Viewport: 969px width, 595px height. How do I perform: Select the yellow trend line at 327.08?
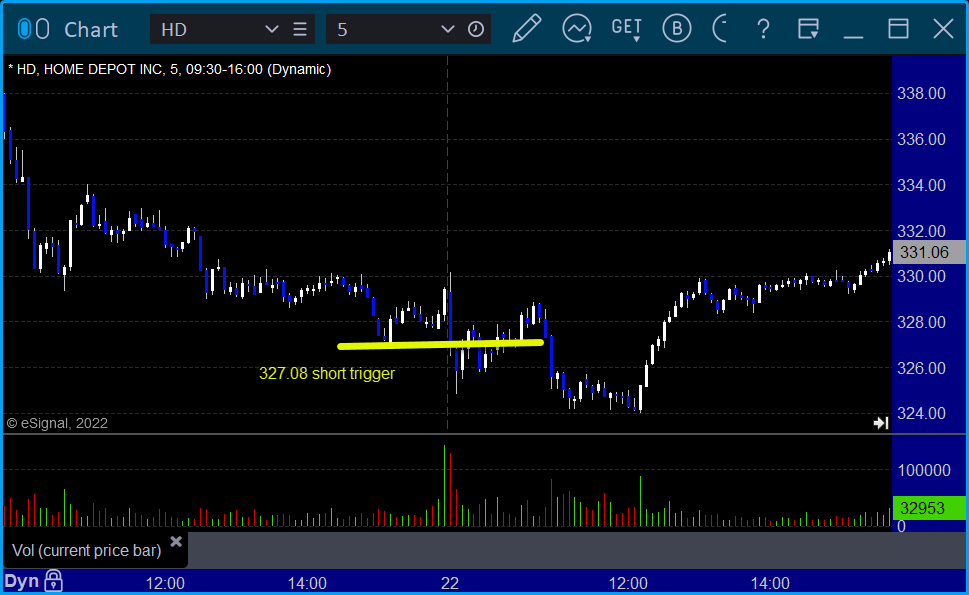tap(440, 344)
